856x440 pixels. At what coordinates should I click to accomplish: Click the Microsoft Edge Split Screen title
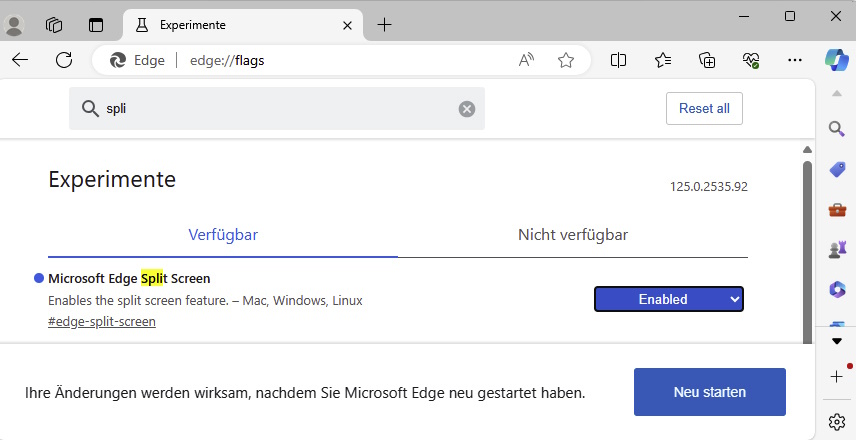pos(129,278)
